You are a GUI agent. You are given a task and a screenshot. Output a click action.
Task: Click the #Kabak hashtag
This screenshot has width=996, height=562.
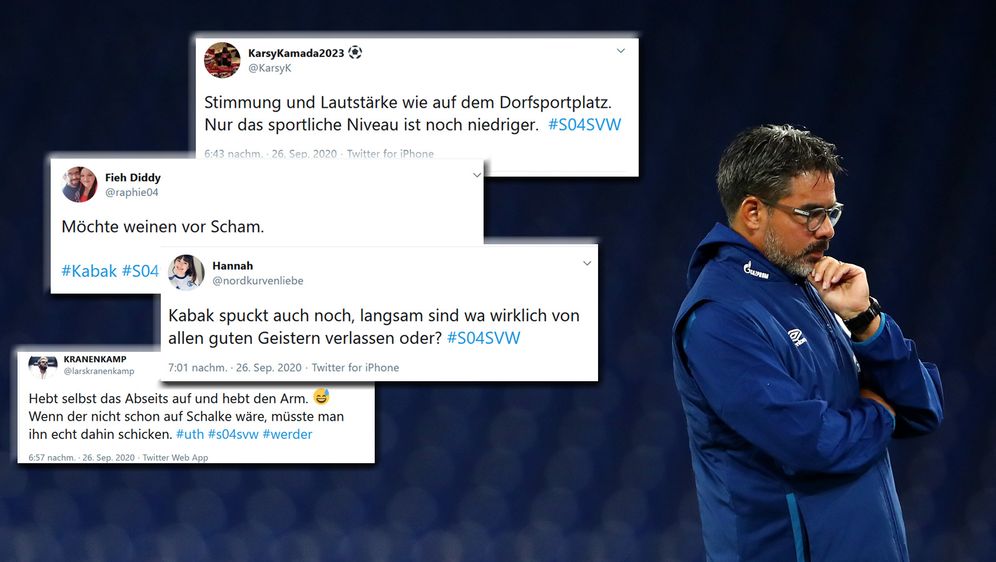[x=89, y=271]
